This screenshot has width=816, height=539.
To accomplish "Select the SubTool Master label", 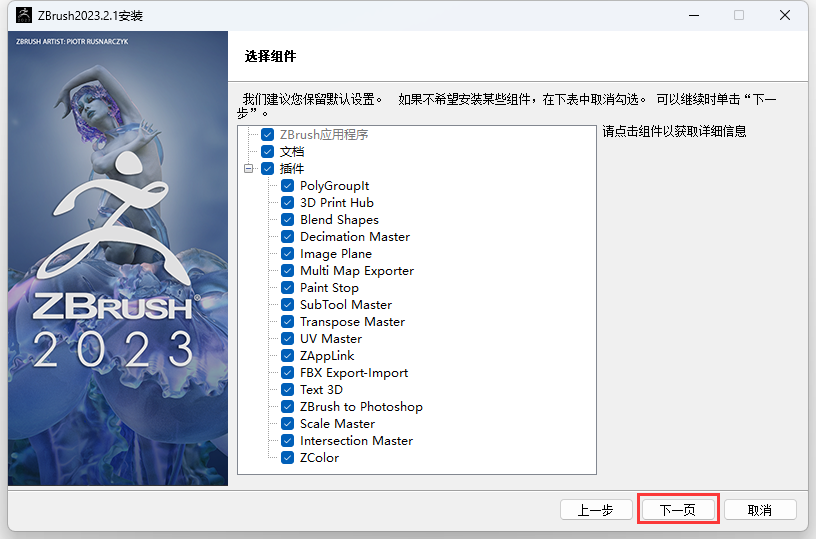I will click(x=346, y=304).
